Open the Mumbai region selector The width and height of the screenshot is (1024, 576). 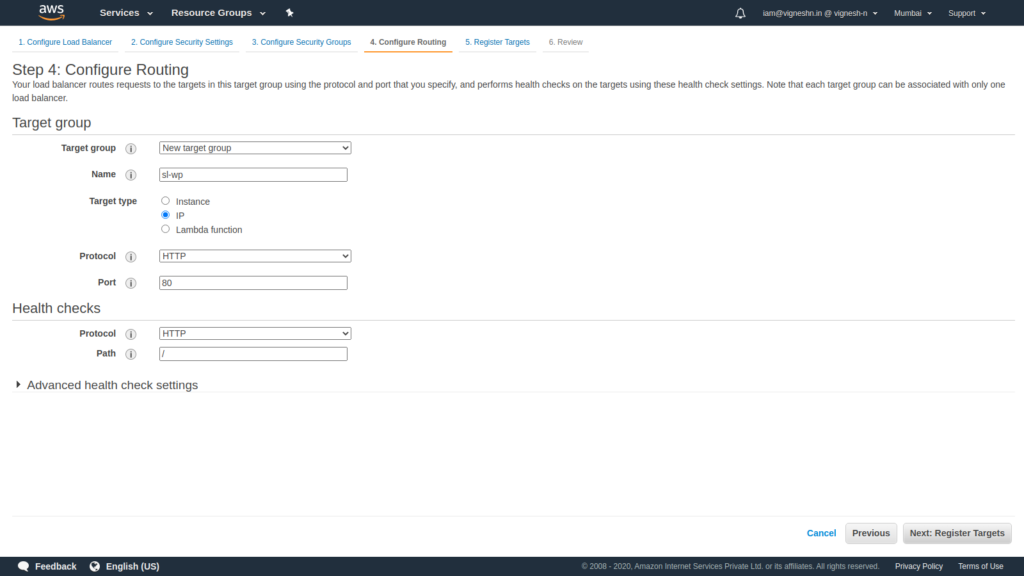pos(912,13)
